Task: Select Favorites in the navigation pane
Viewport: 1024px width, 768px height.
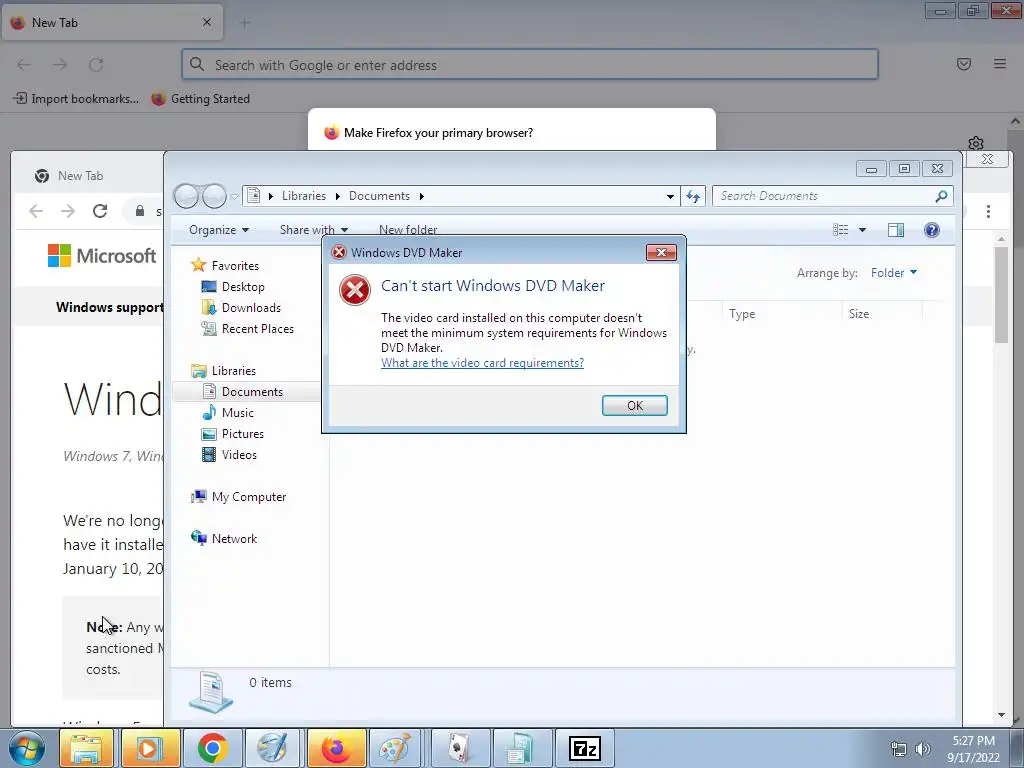Action: pos(235,266)
